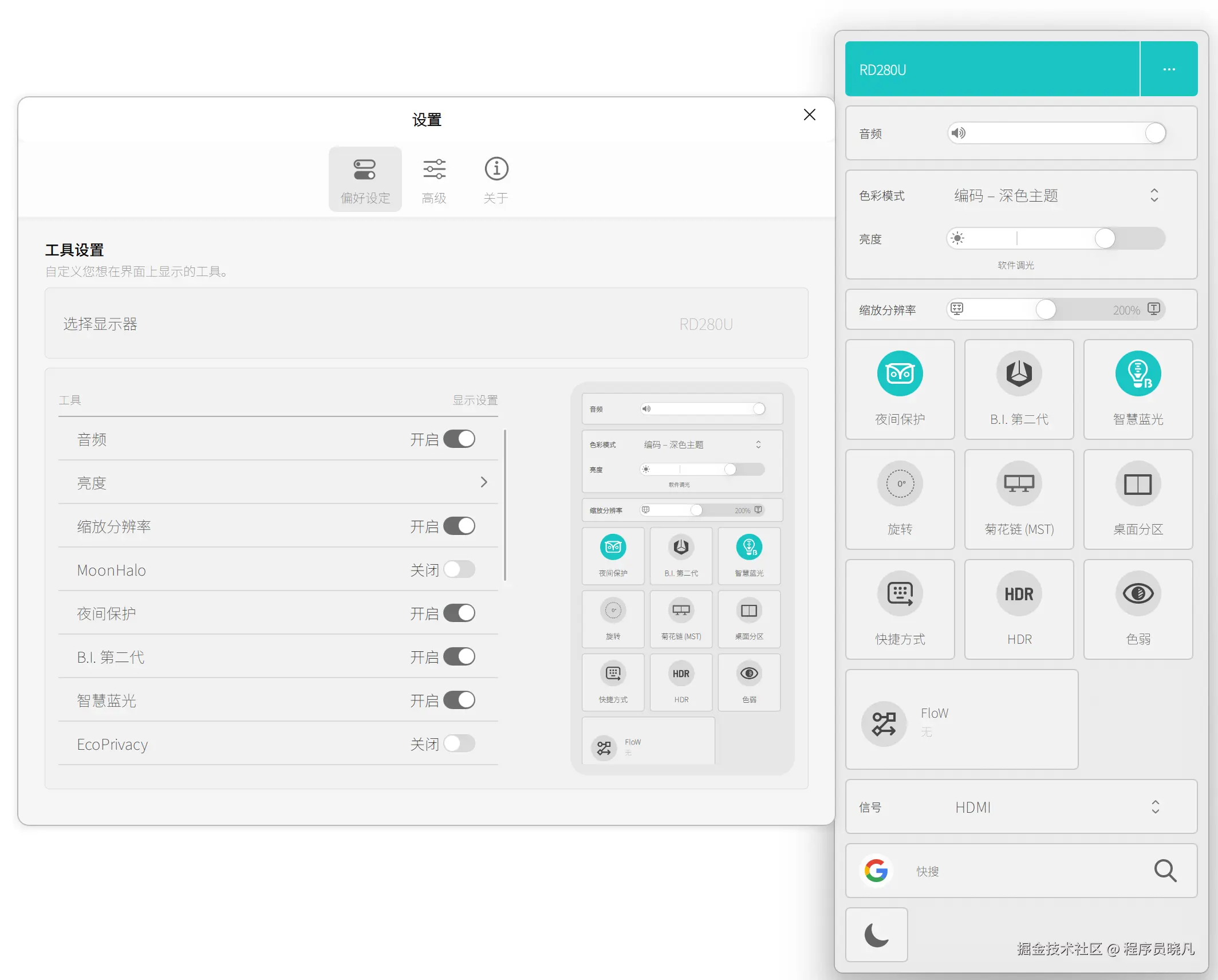Screen dimensions: 1218x980
Task: Click the three-dots menu beside RD280U
Action: [1168, 69]
